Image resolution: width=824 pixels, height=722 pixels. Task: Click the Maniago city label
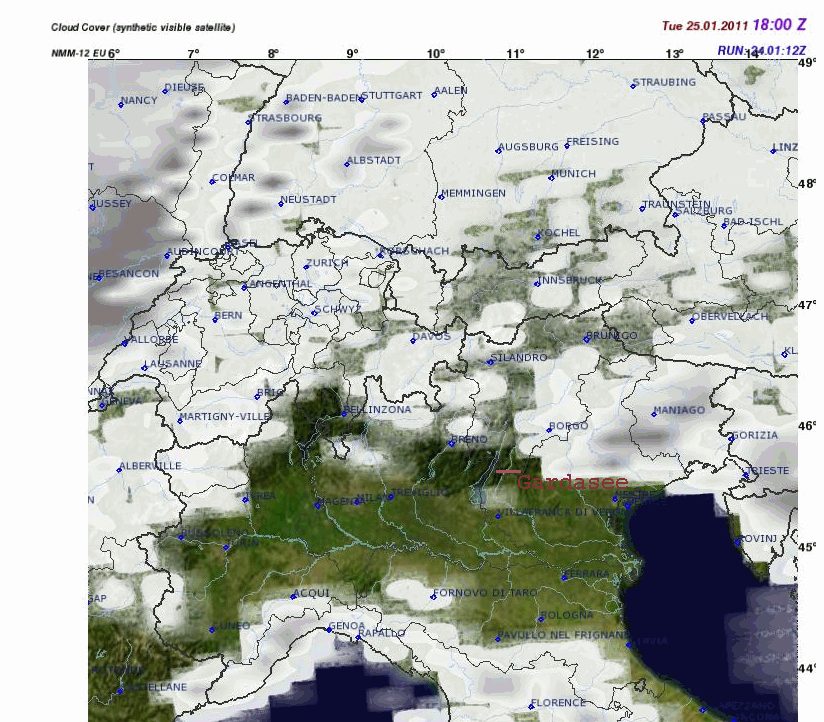click(681, 411)
